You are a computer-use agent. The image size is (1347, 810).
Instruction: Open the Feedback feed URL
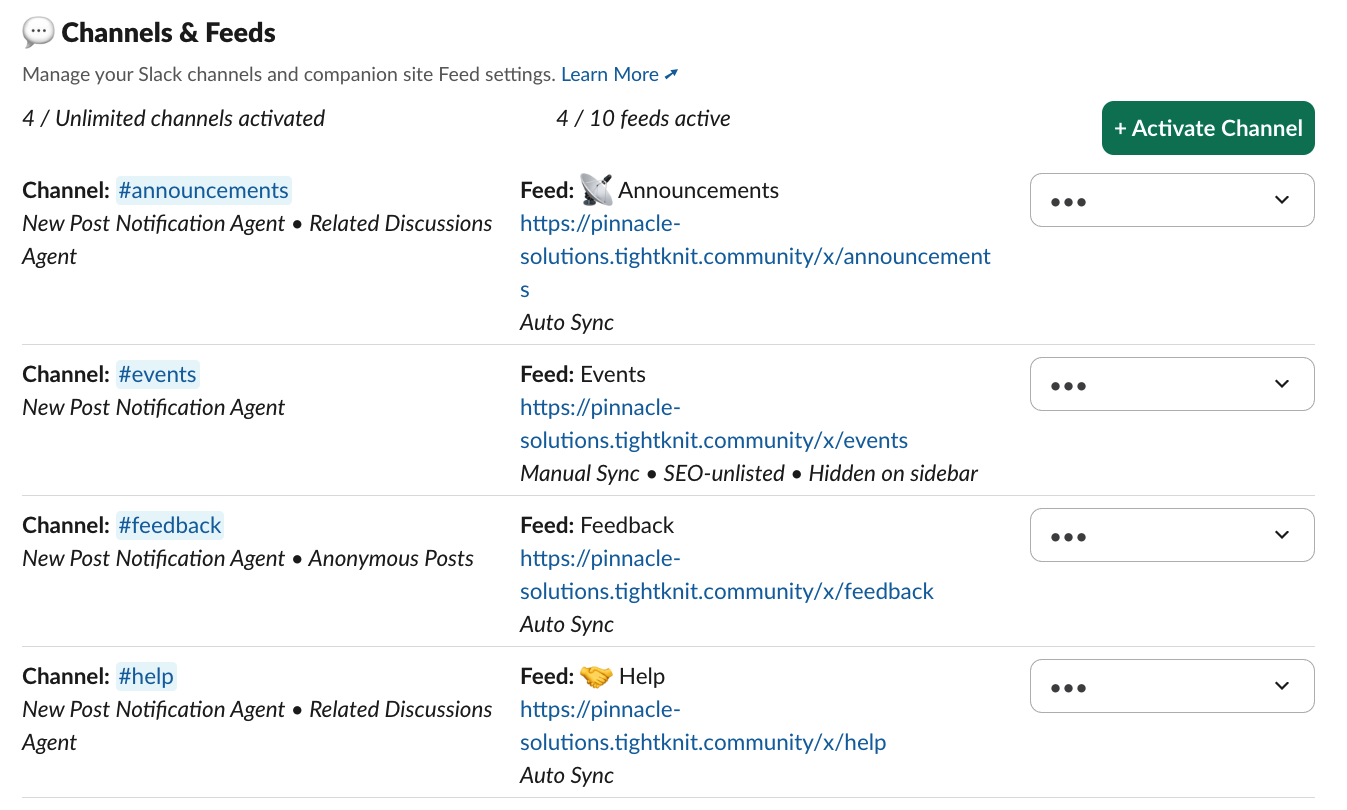[x=726, y=591]
